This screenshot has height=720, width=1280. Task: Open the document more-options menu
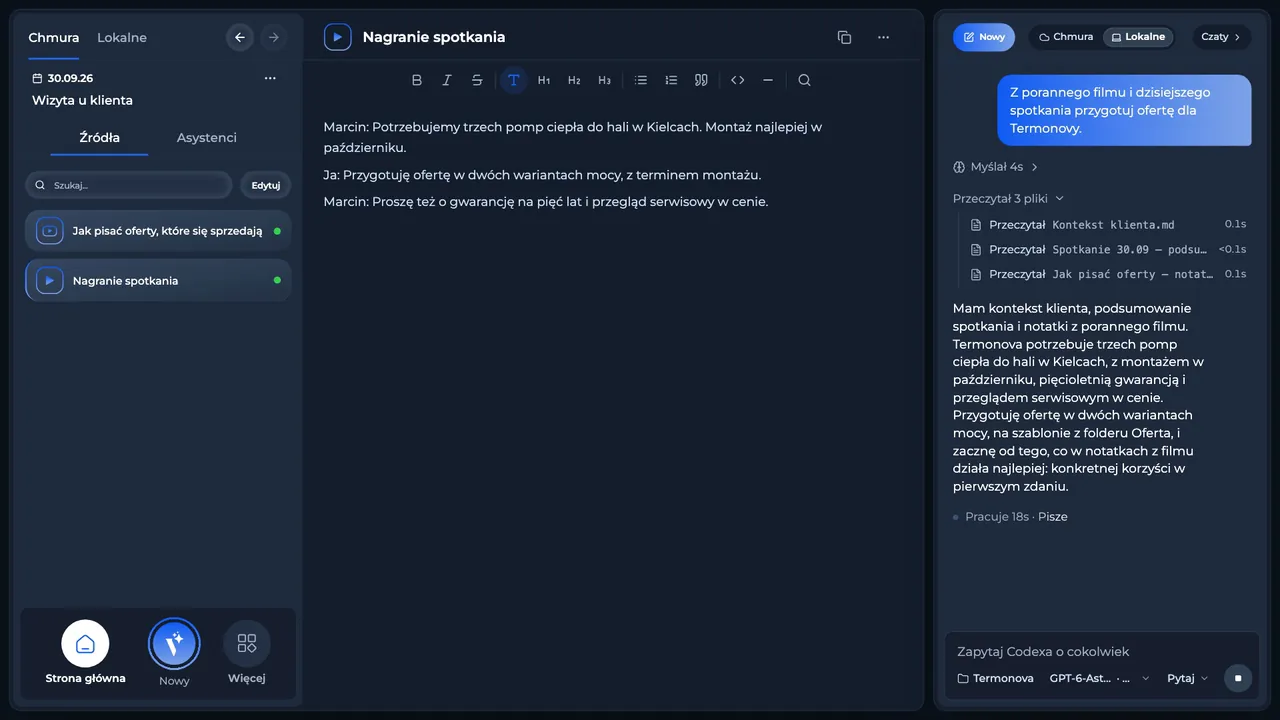[x=883, y=37]
